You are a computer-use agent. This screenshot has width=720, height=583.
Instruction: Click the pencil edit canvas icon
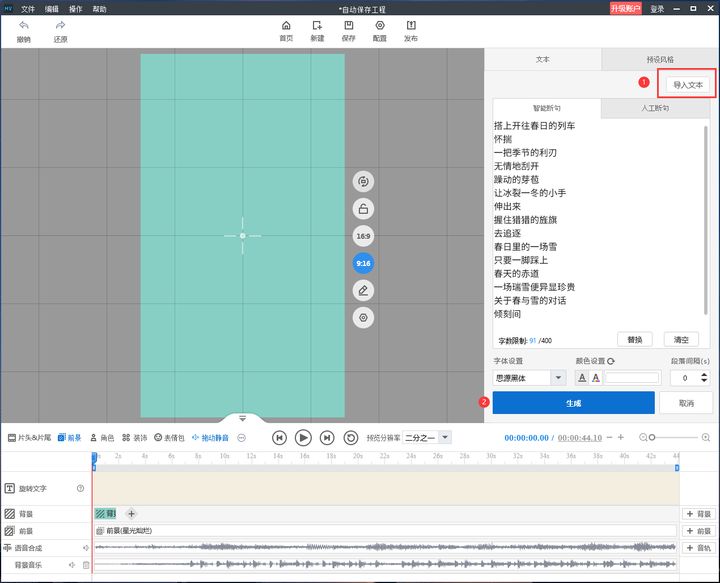pos(363,290)
